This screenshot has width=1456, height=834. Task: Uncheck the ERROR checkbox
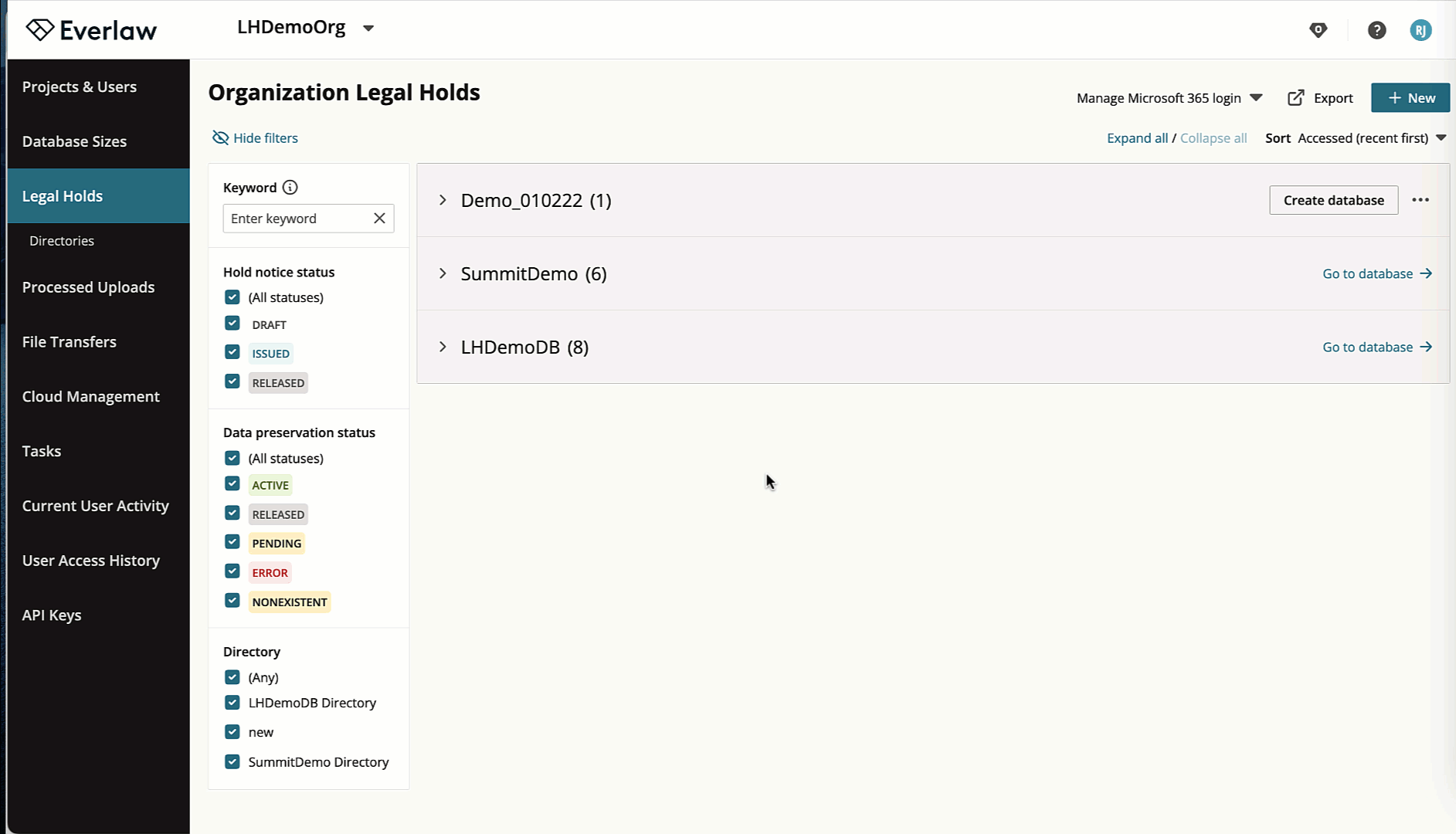click(232, 571)
